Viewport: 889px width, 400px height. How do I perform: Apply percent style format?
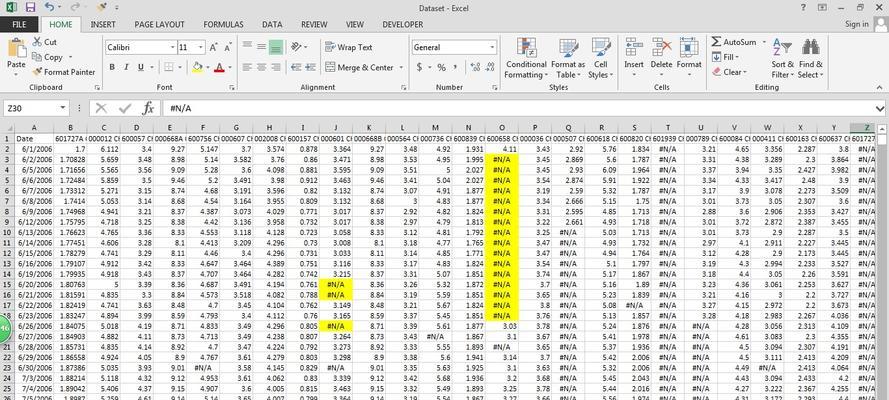[441, 67]
